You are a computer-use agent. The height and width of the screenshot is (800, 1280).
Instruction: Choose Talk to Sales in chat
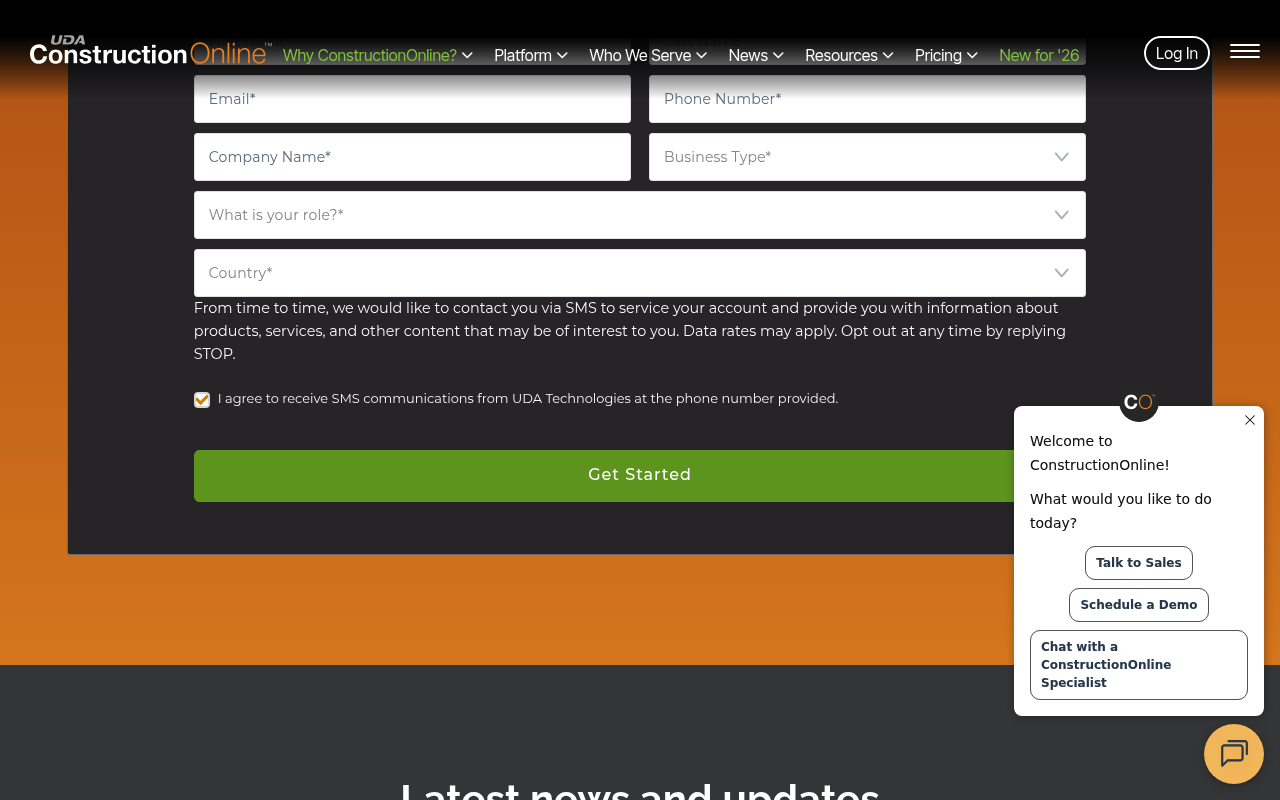(1139, 563)
